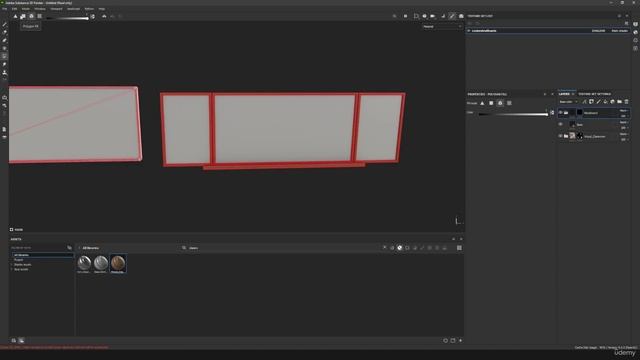Viewport: 640px width, 360px height.
Task: Click the symmetry icon in top toolbar
Action: 104,16
